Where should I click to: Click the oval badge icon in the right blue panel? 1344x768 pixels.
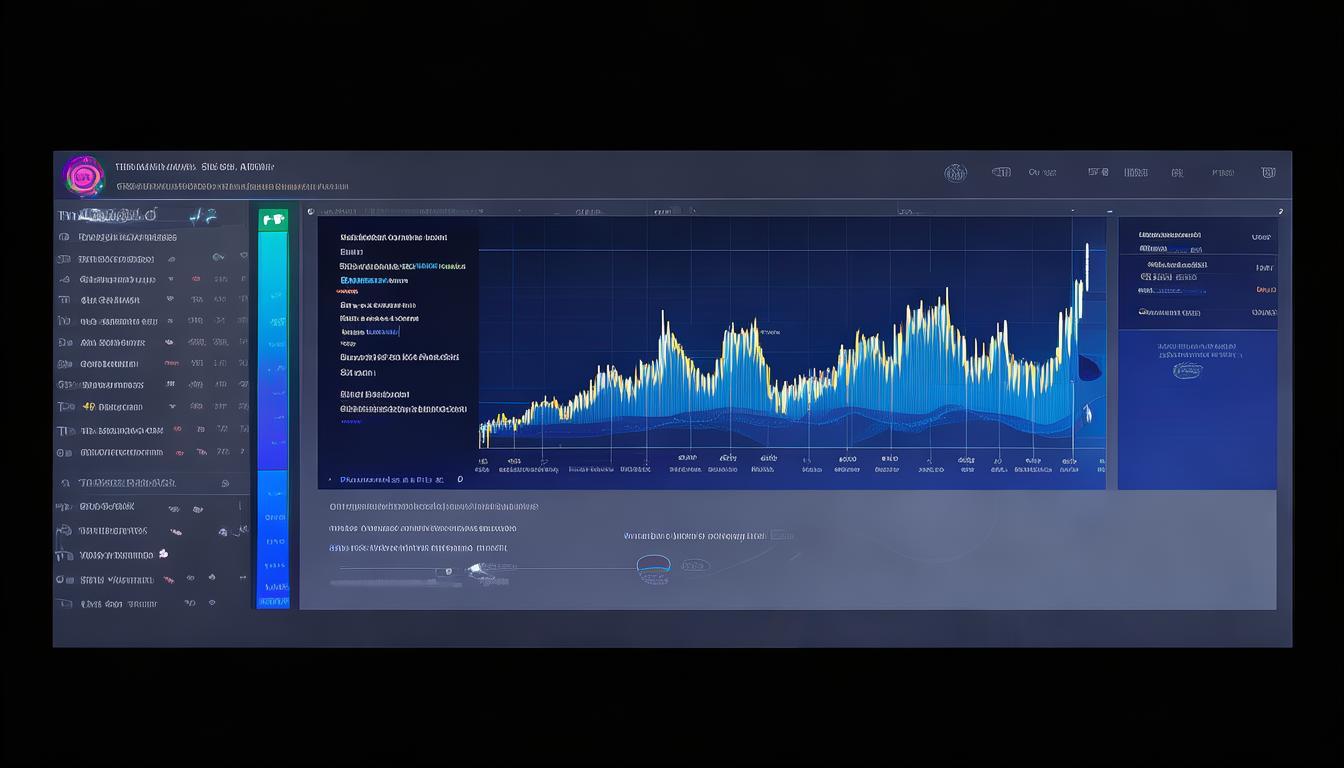click(1187, 371)
